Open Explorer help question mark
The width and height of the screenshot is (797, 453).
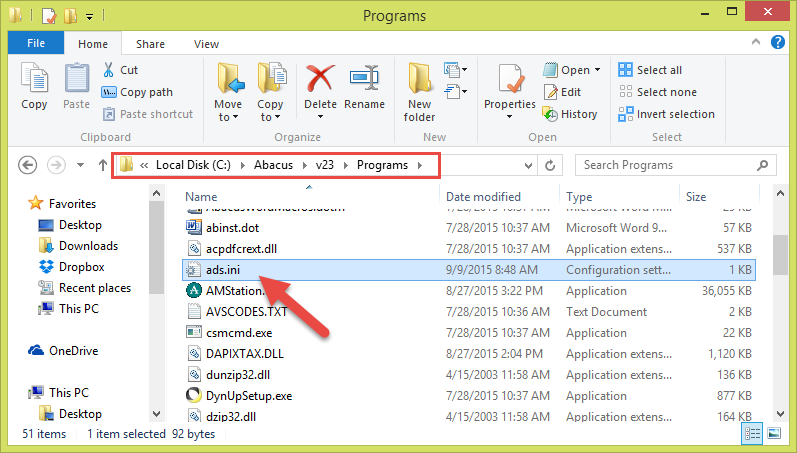tap(778, 42)
